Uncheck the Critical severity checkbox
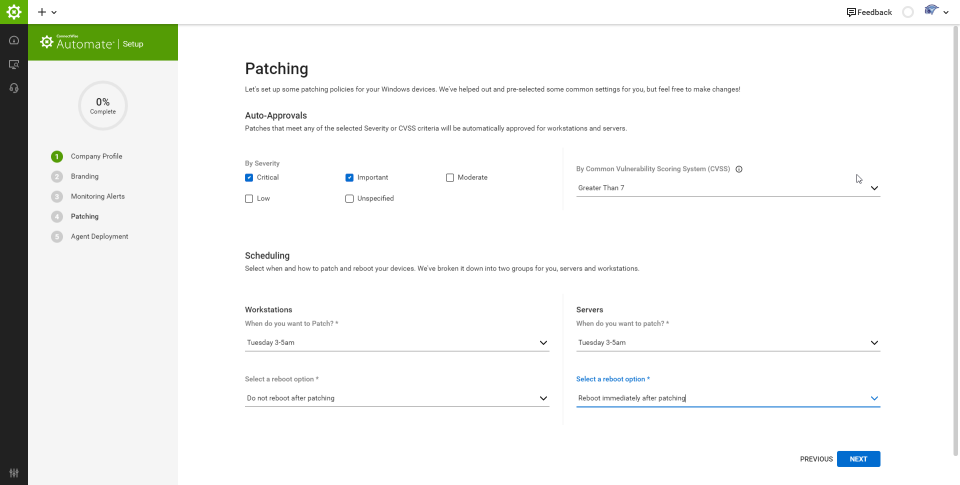 (x=249, y=177)
